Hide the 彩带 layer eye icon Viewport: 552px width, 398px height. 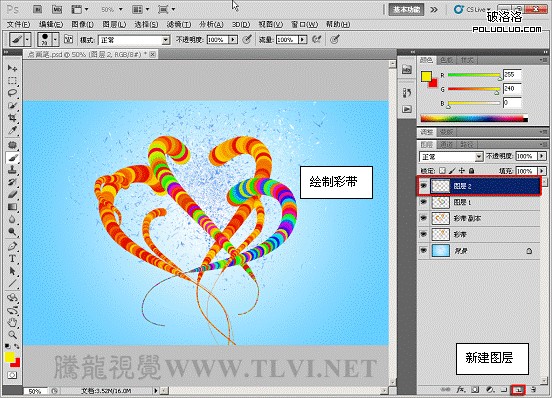pos(424,234)
